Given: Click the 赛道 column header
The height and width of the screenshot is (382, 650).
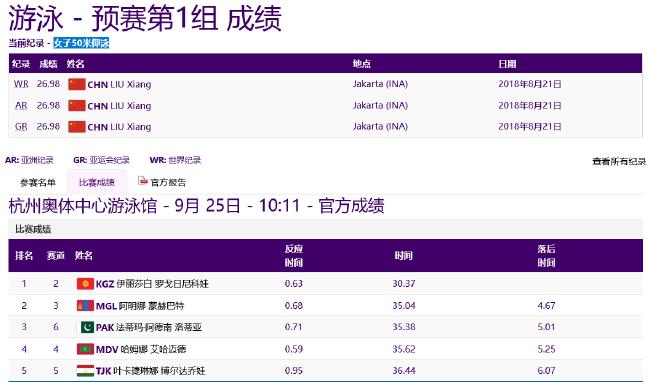Looking at the screenshot, I should tap(56, 256).
